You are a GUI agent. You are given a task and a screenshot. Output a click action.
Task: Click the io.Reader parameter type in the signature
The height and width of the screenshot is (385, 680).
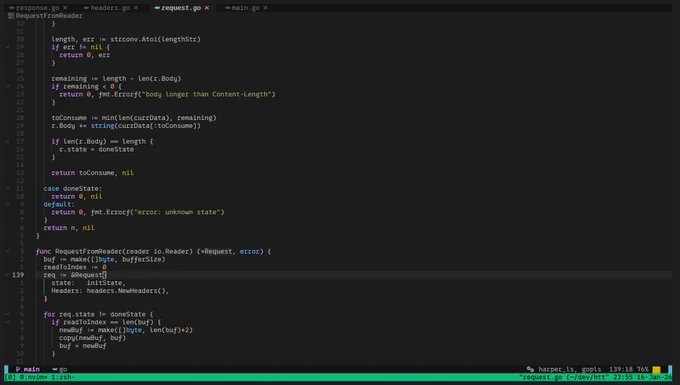point(171,251)
